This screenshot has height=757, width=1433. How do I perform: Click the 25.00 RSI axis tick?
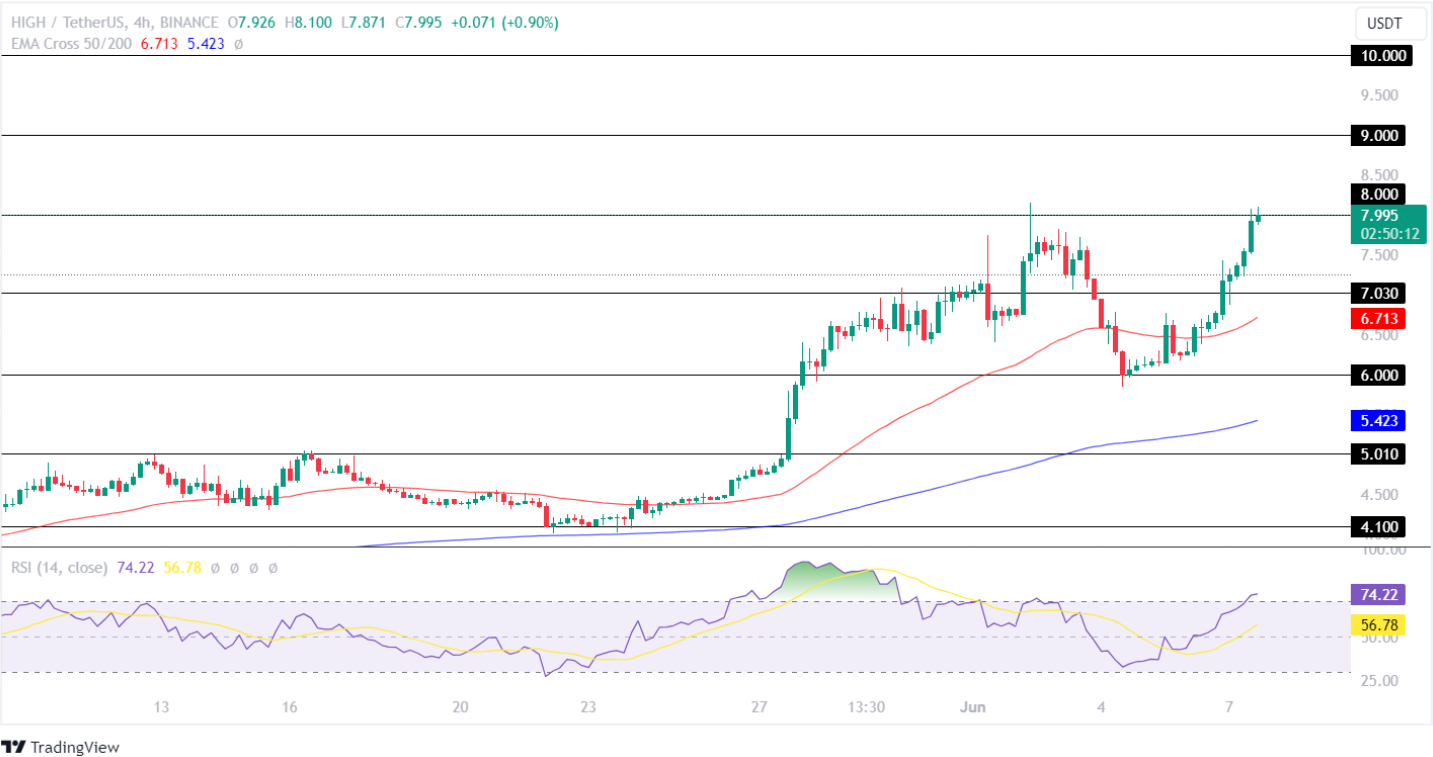[x=1379, y=681]
